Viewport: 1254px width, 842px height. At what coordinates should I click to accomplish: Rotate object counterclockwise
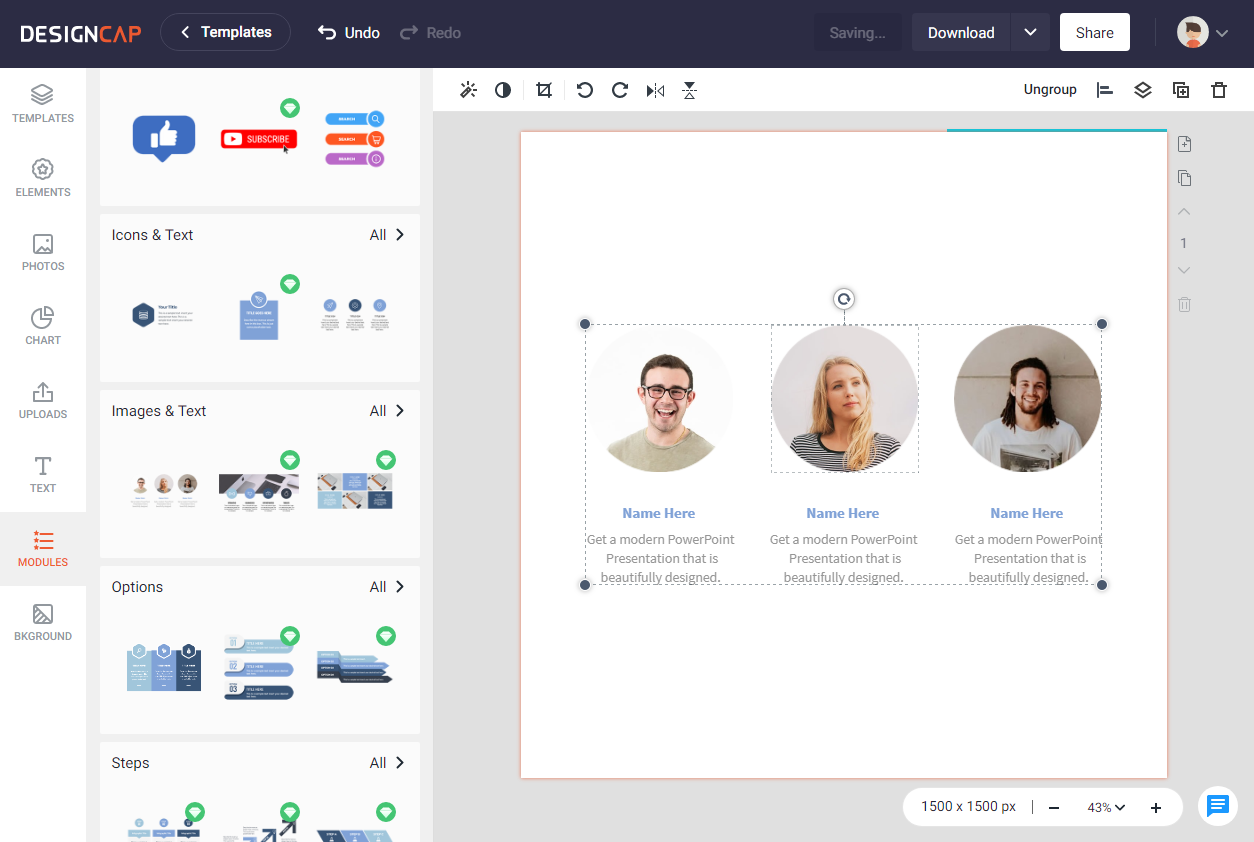[585, 90]
